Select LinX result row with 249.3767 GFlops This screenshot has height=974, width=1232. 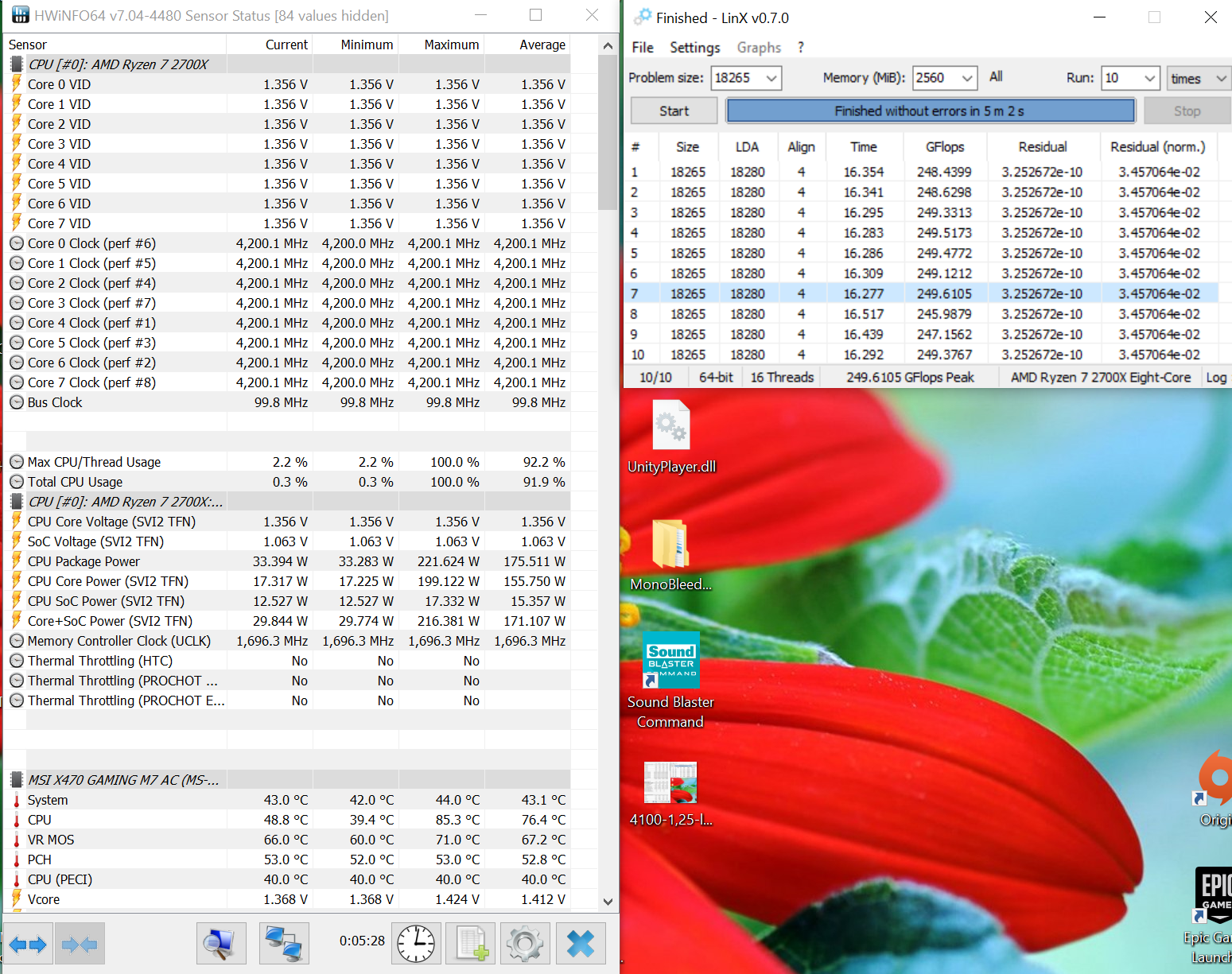point(923,355)
